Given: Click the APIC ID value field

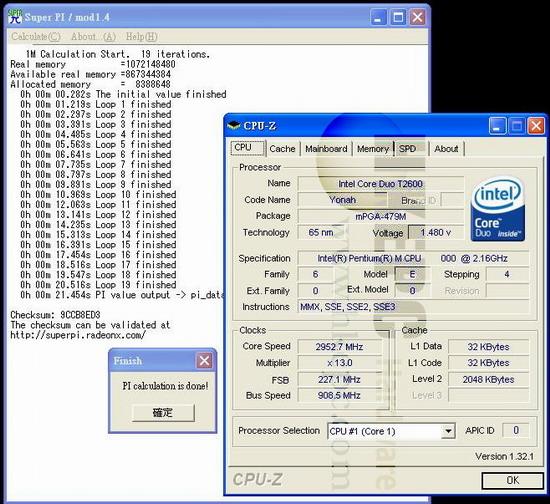Looking at the screenshot, I should pos(516,430).
